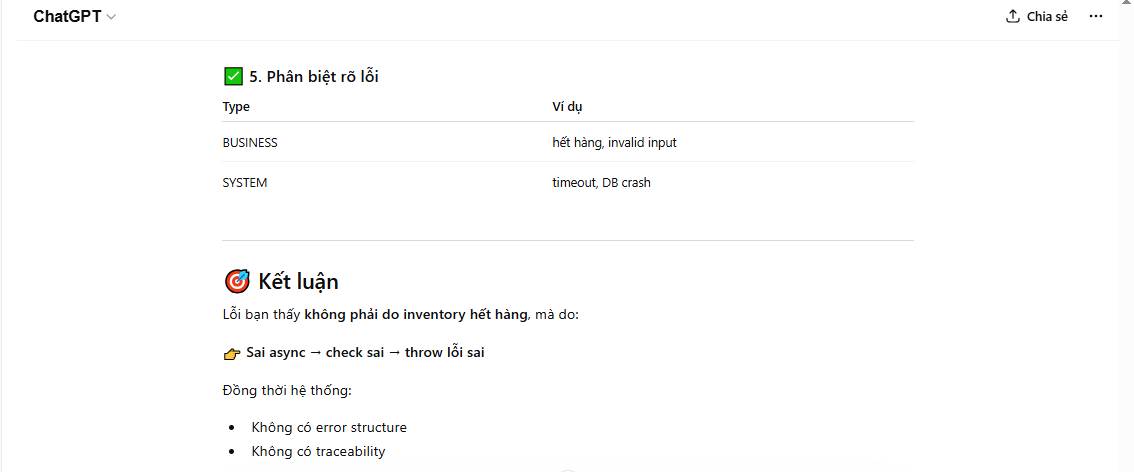1134x472 pixels.
Task: Open the ChatGPT model selector dropdown
Action: coord(75,17)
